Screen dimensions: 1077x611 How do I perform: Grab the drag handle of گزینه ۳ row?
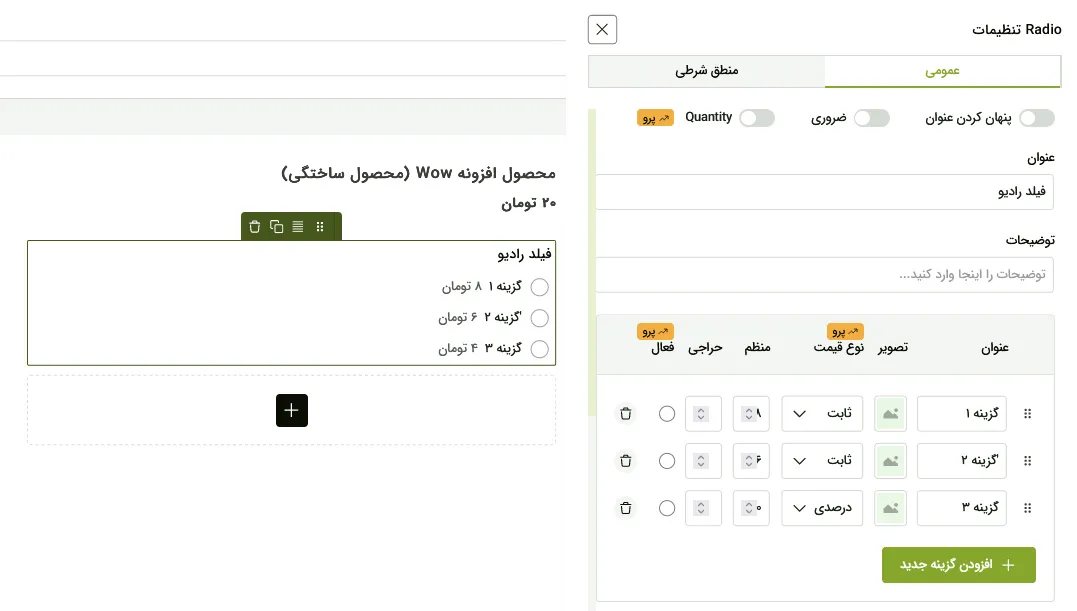1028,508
